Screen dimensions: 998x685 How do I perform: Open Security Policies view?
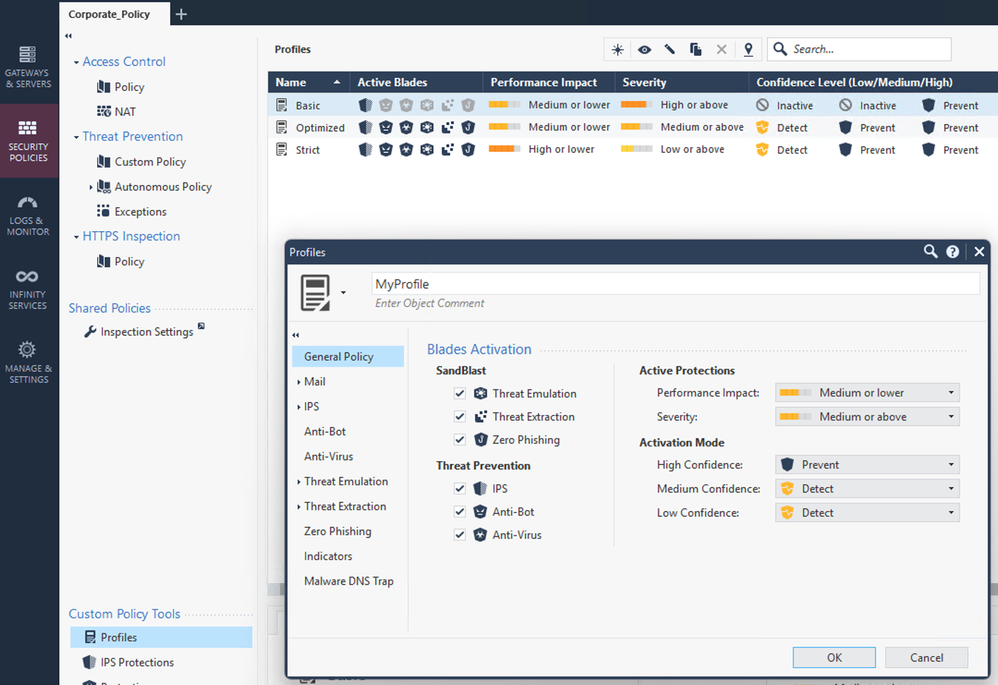tap(29, 140)
